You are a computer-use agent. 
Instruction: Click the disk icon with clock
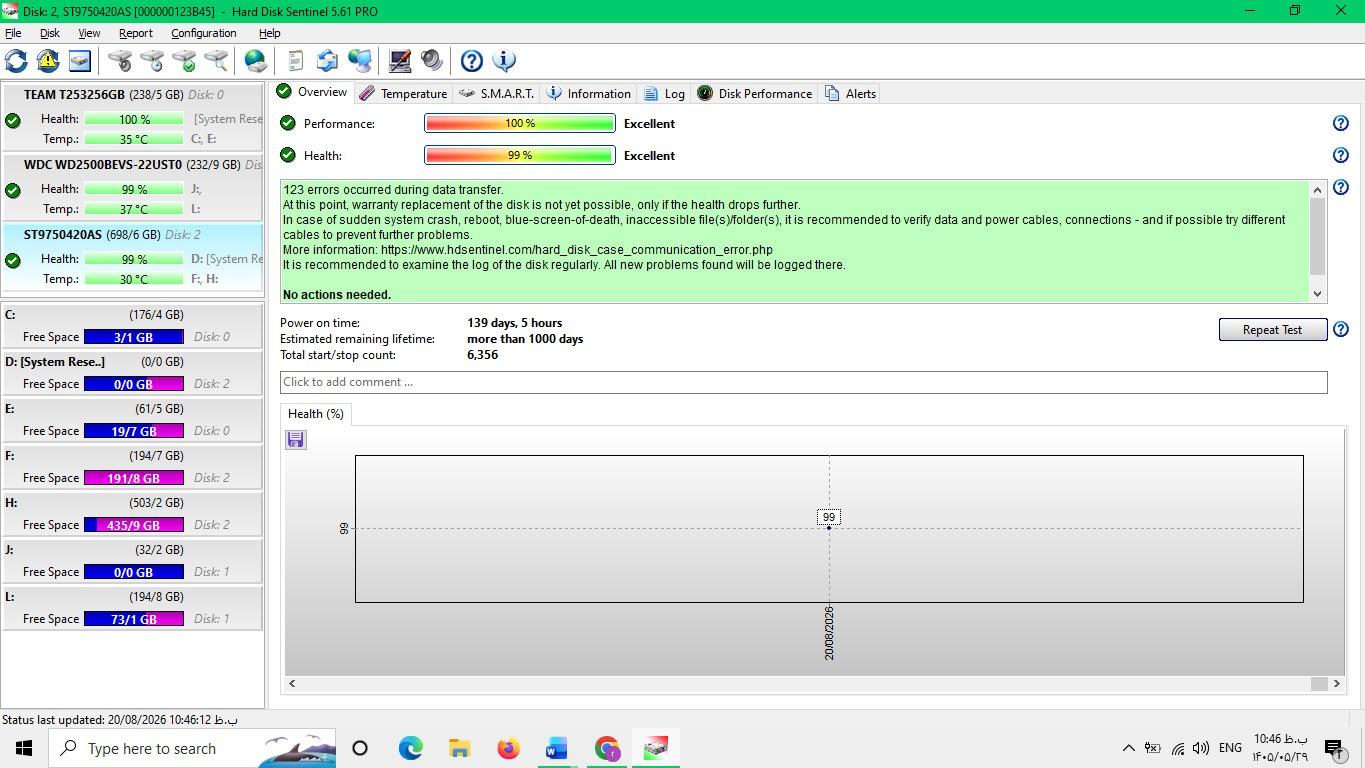pyautogui.click(x=152, y=61)
